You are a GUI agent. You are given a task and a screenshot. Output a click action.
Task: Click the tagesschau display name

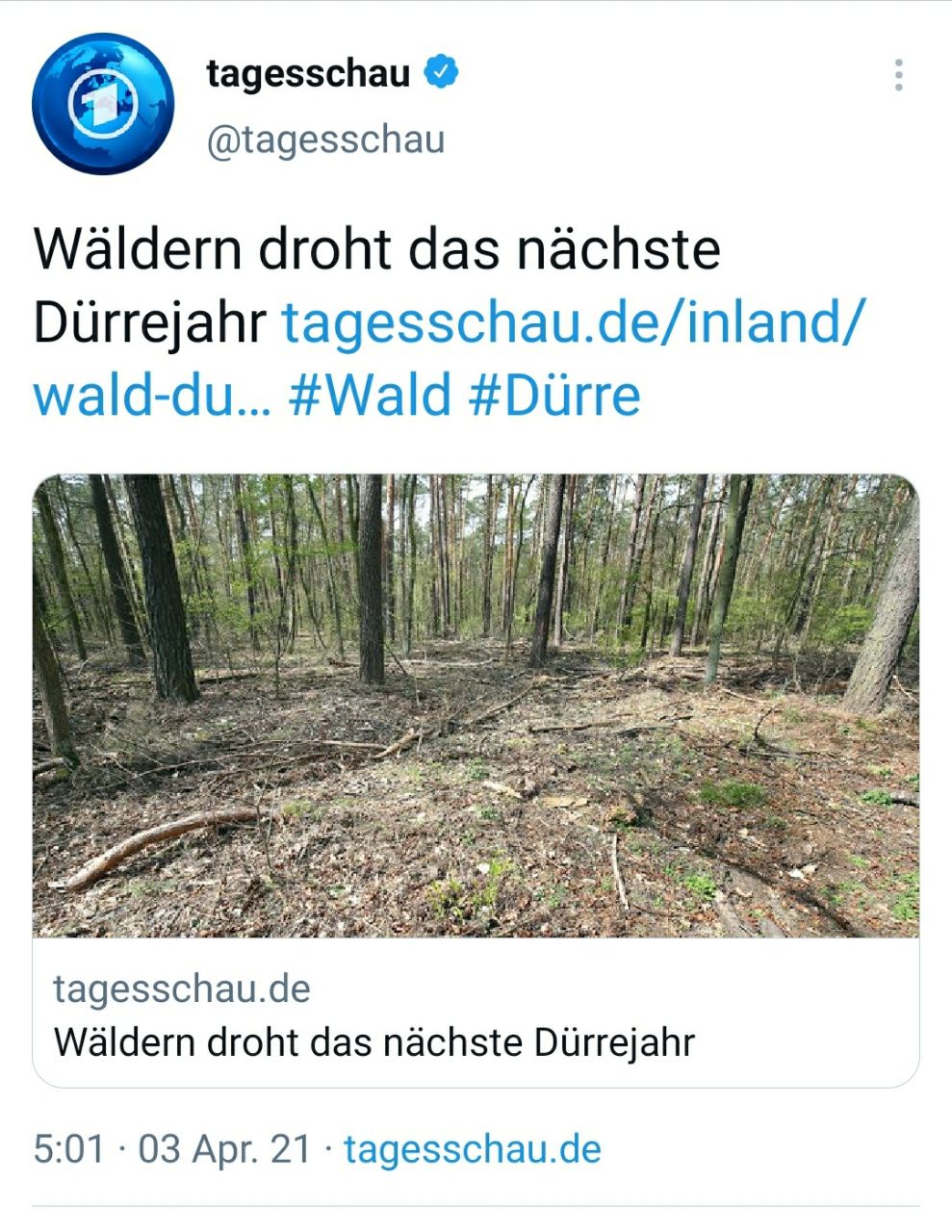coord(308,74)
